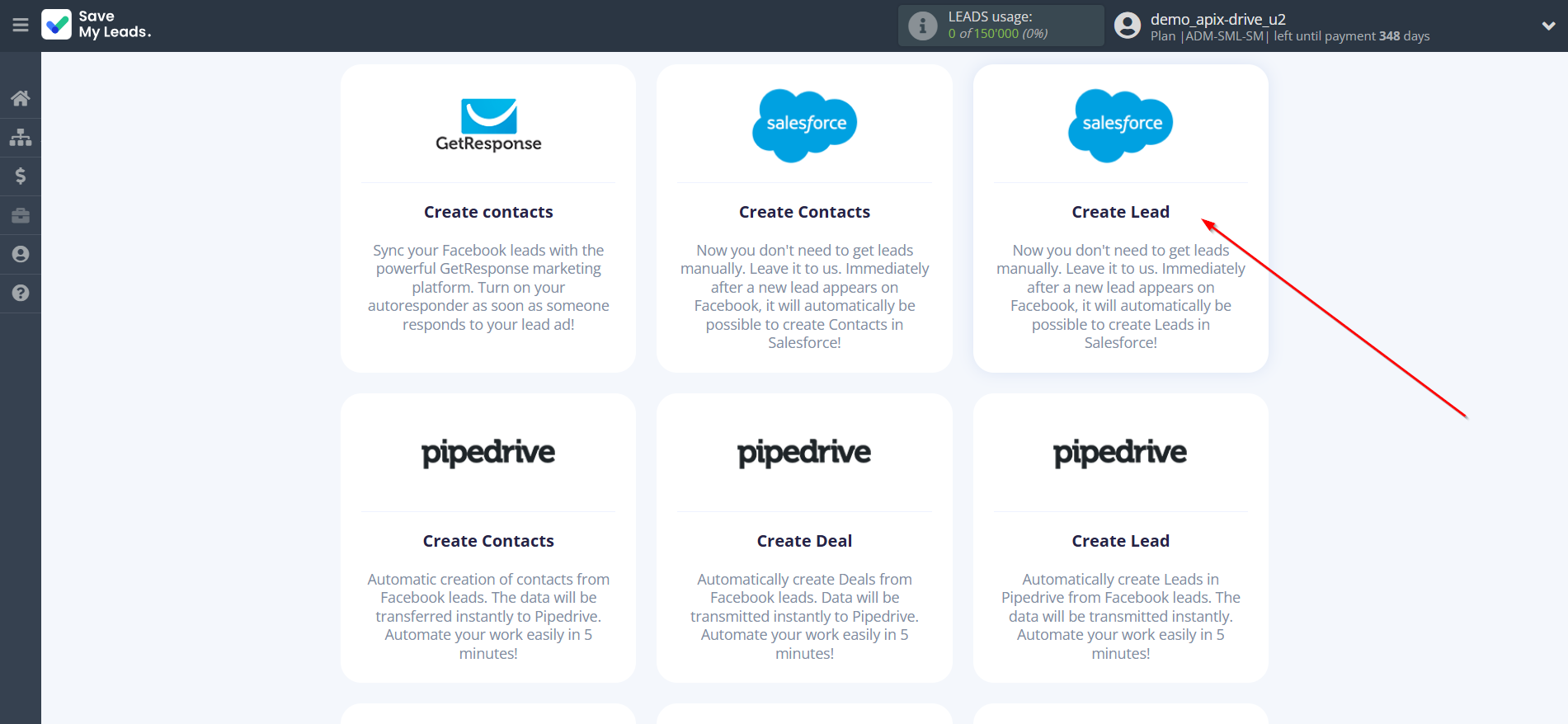Select Salesforce Create Contacts title
Viewport: 1568px width, 724px height.
pos(804,212)
